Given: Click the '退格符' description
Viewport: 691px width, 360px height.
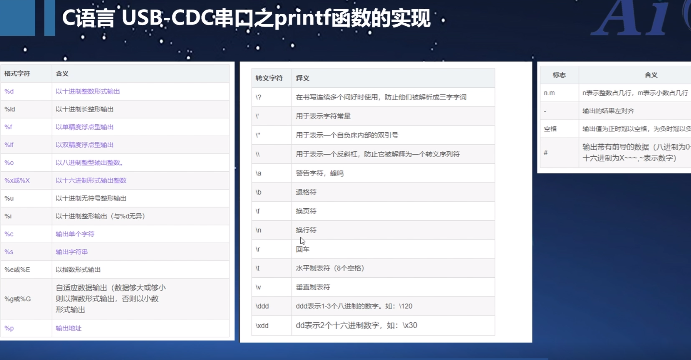Looking at the screenshot, I should tap(306, 192).
